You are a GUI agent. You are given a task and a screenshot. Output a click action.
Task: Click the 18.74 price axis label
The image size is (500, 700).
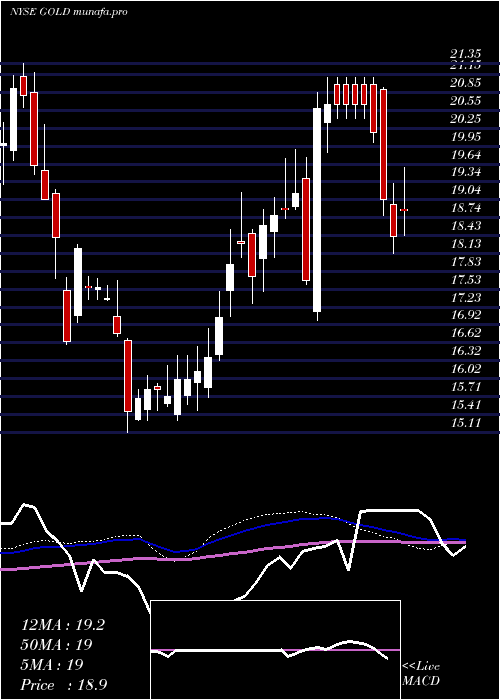coord(466,208)
